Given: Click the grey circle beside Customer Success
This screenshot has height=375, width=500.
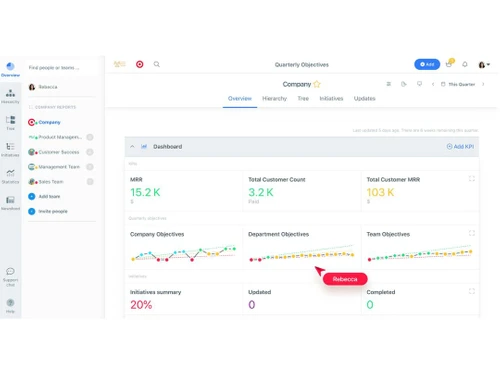Looking at the screenshot, I should (90, 152).
